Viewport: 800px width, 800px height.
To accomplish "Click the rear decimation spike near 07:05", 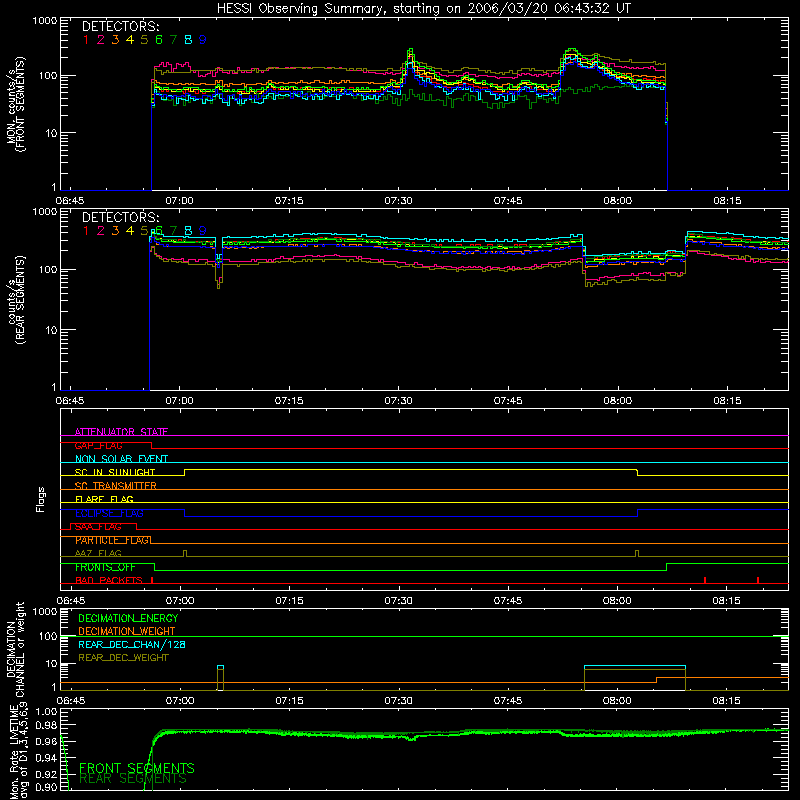I will click(220, 678).
